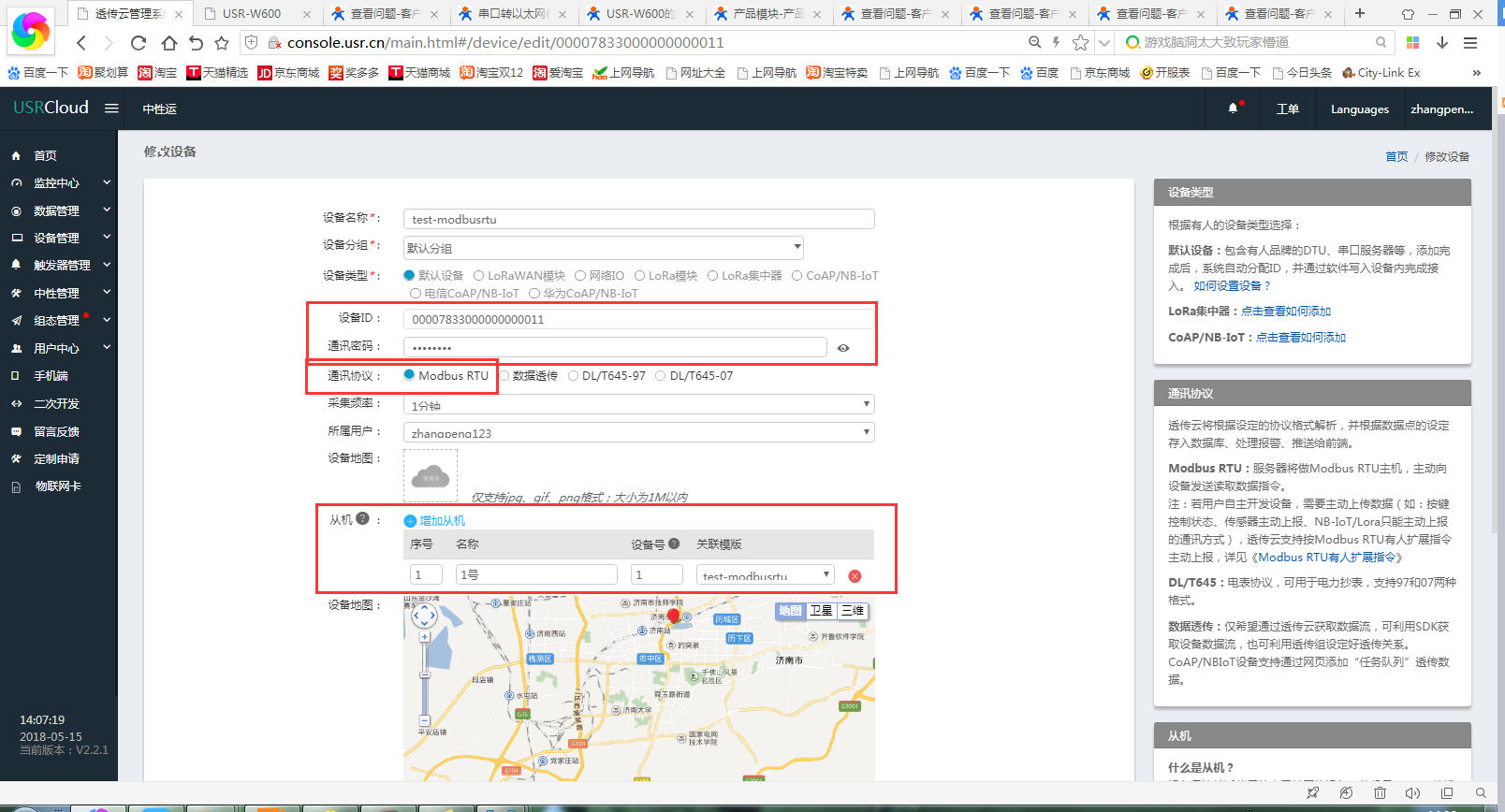Select the DL/T645-97 protocol option
The height and width of the screenshot is (812, 1505).
click(x=574, y=376)
